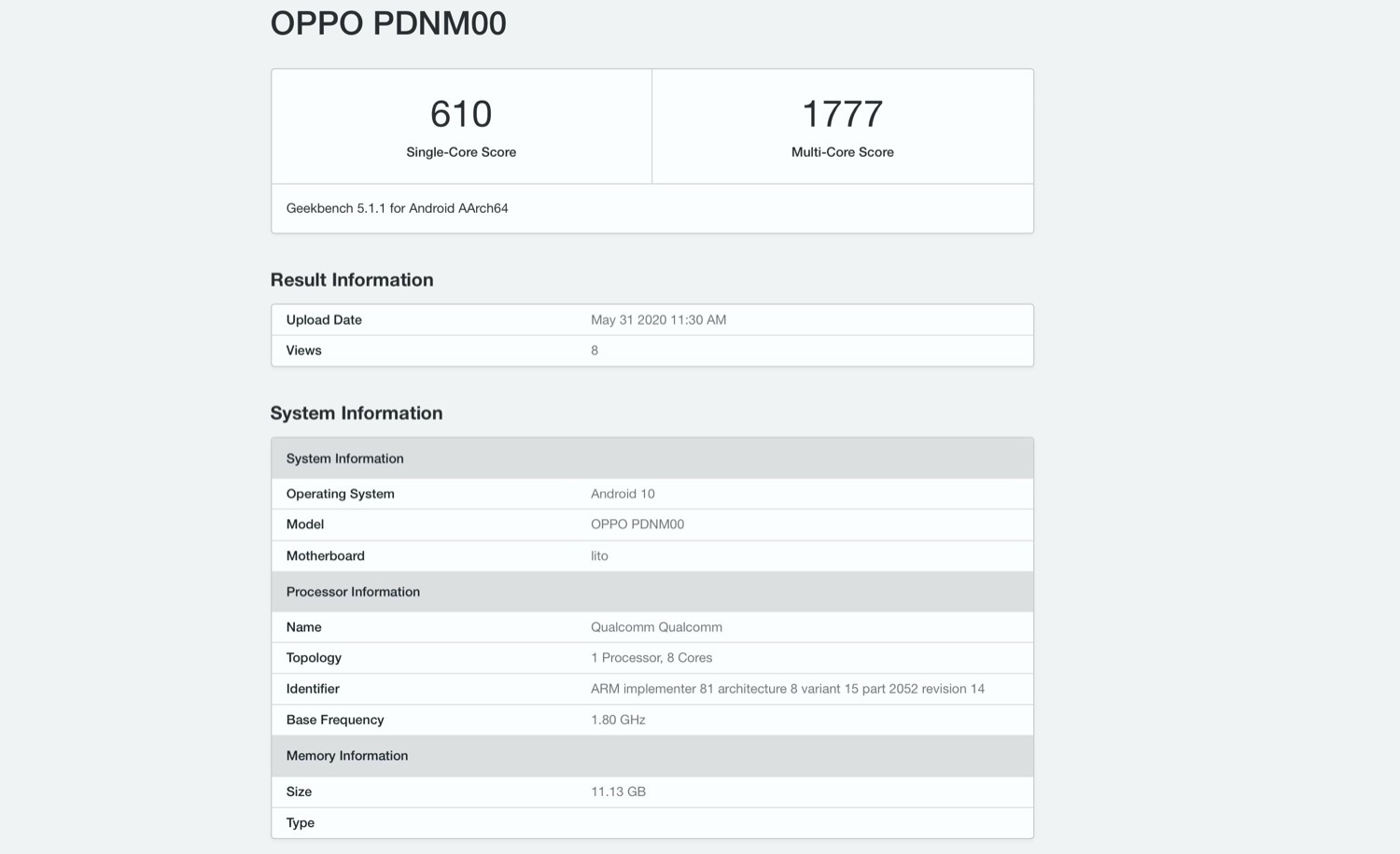Screen dimensions: 1400x854
Task: Click the Single-Core Score label
Action: click(461, 152)
